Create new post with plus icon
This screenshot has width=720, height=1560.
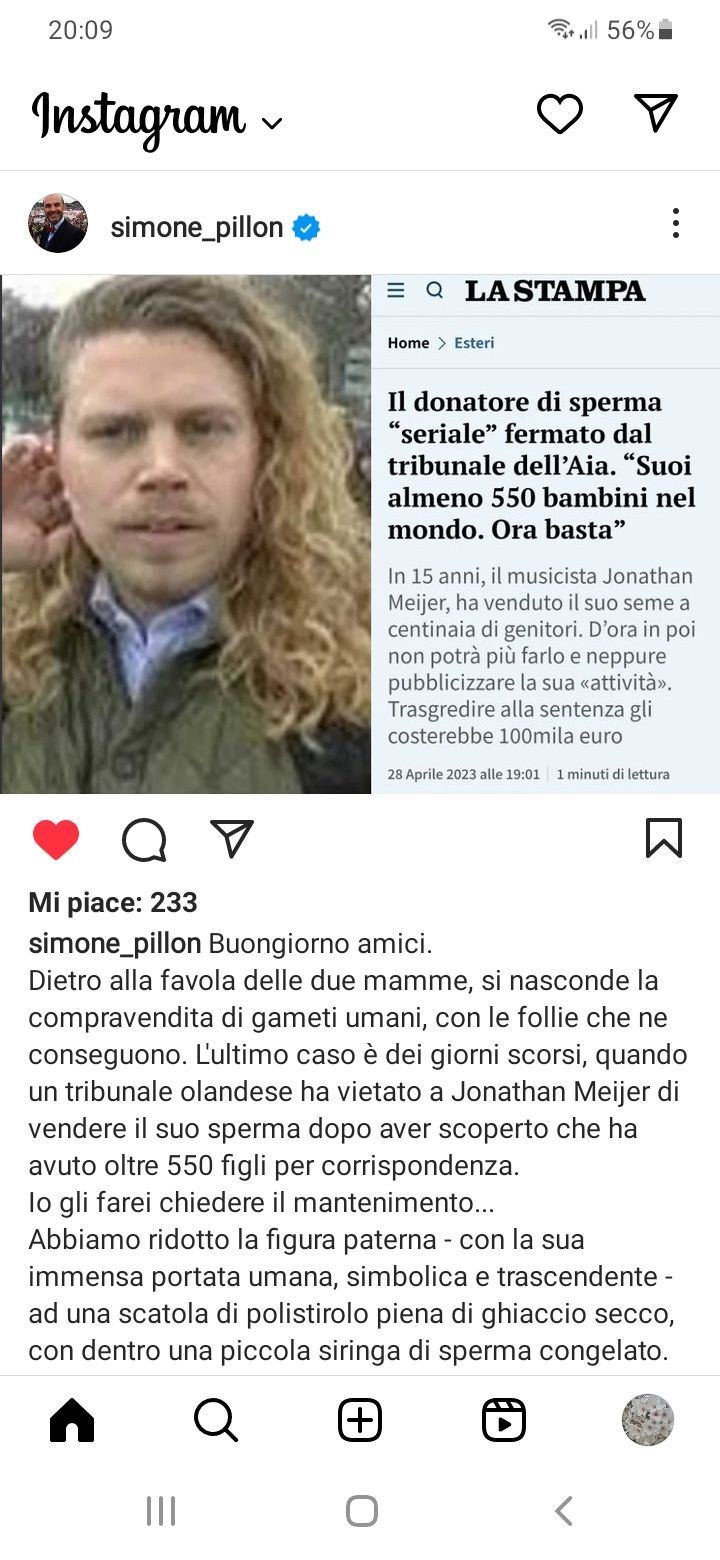pyautogui.click(x=360, y=1420)
